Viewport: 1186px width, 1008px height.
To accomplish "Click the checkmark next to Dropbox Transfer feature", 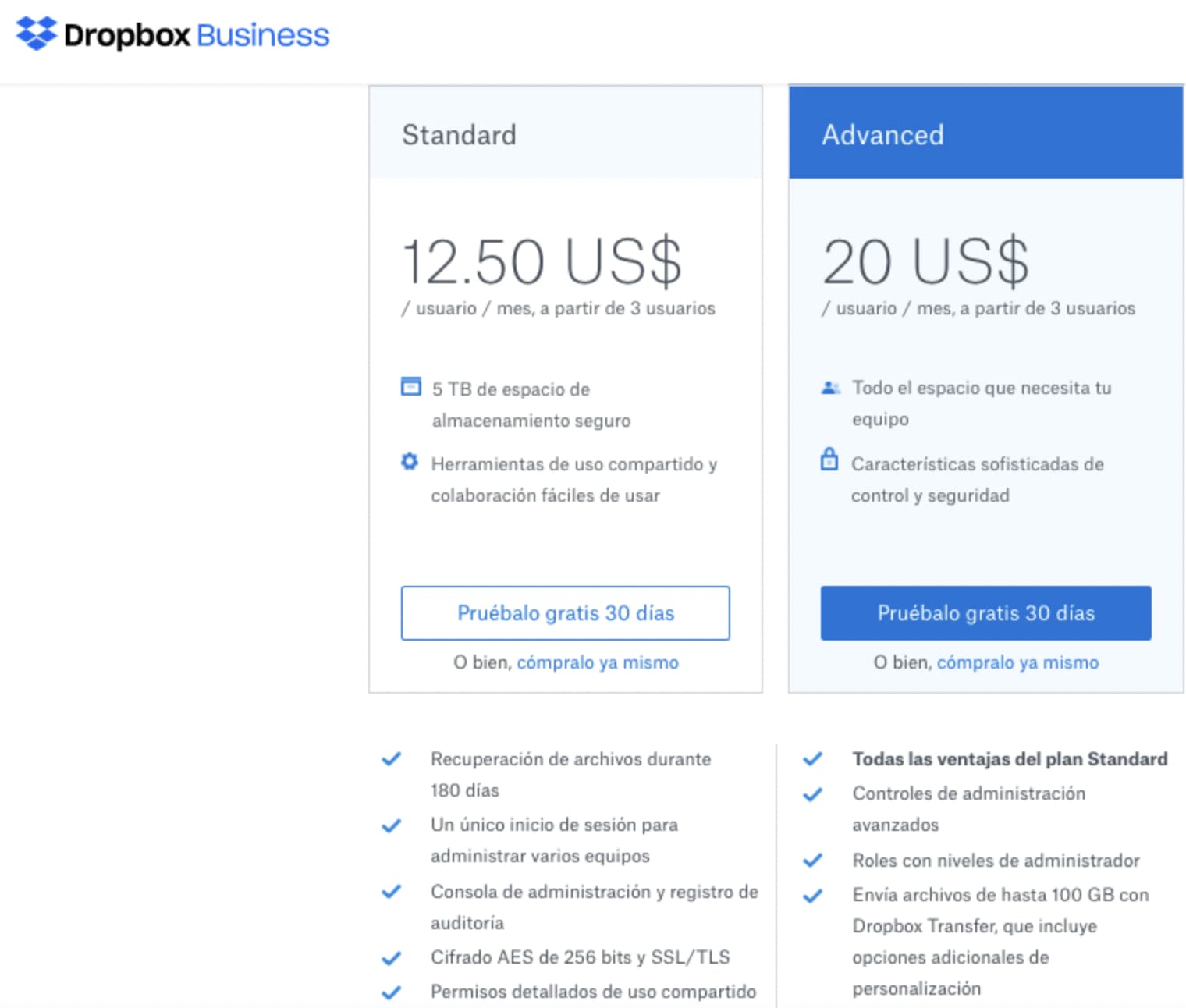I will point(812,895).
